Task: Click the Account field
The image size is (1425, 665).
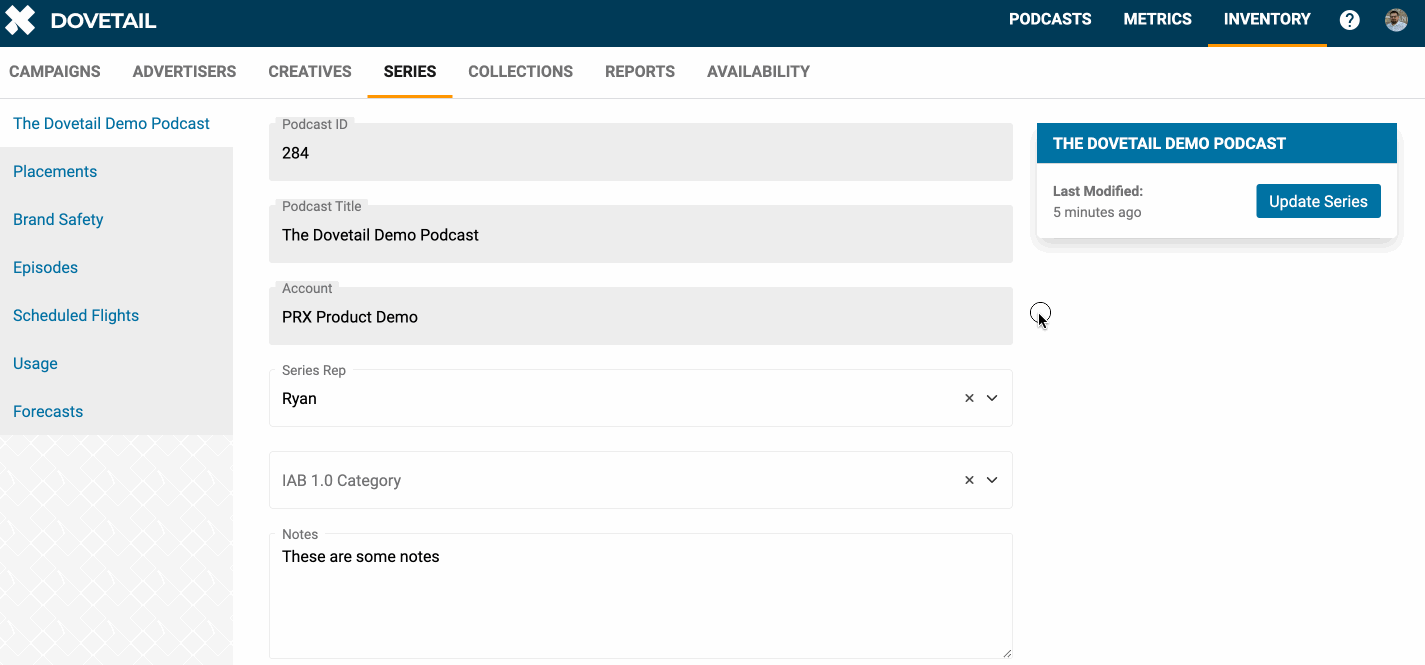Action: coord(641,316)
